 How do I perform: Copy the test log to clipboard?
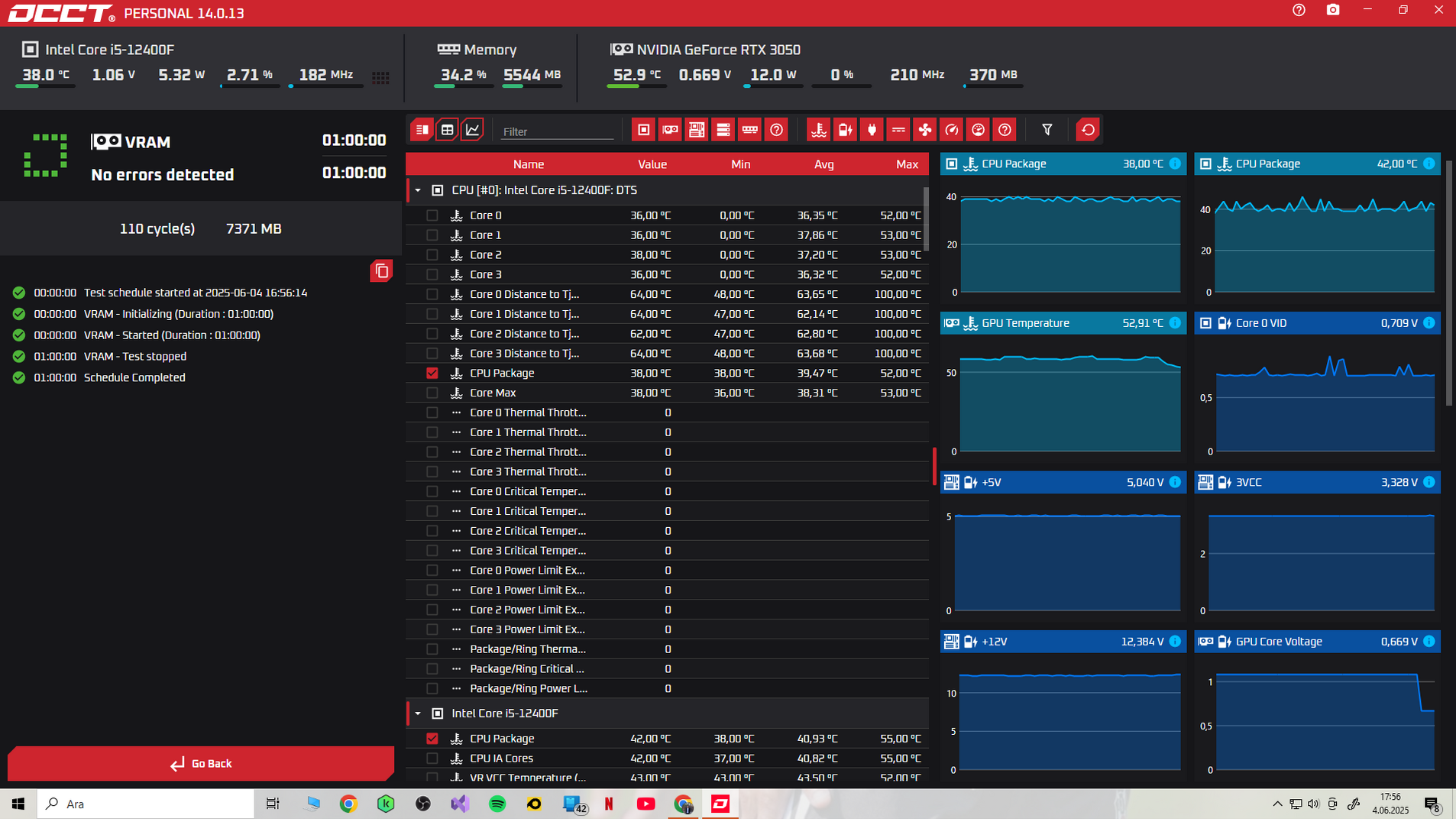[x=381, y=271]
